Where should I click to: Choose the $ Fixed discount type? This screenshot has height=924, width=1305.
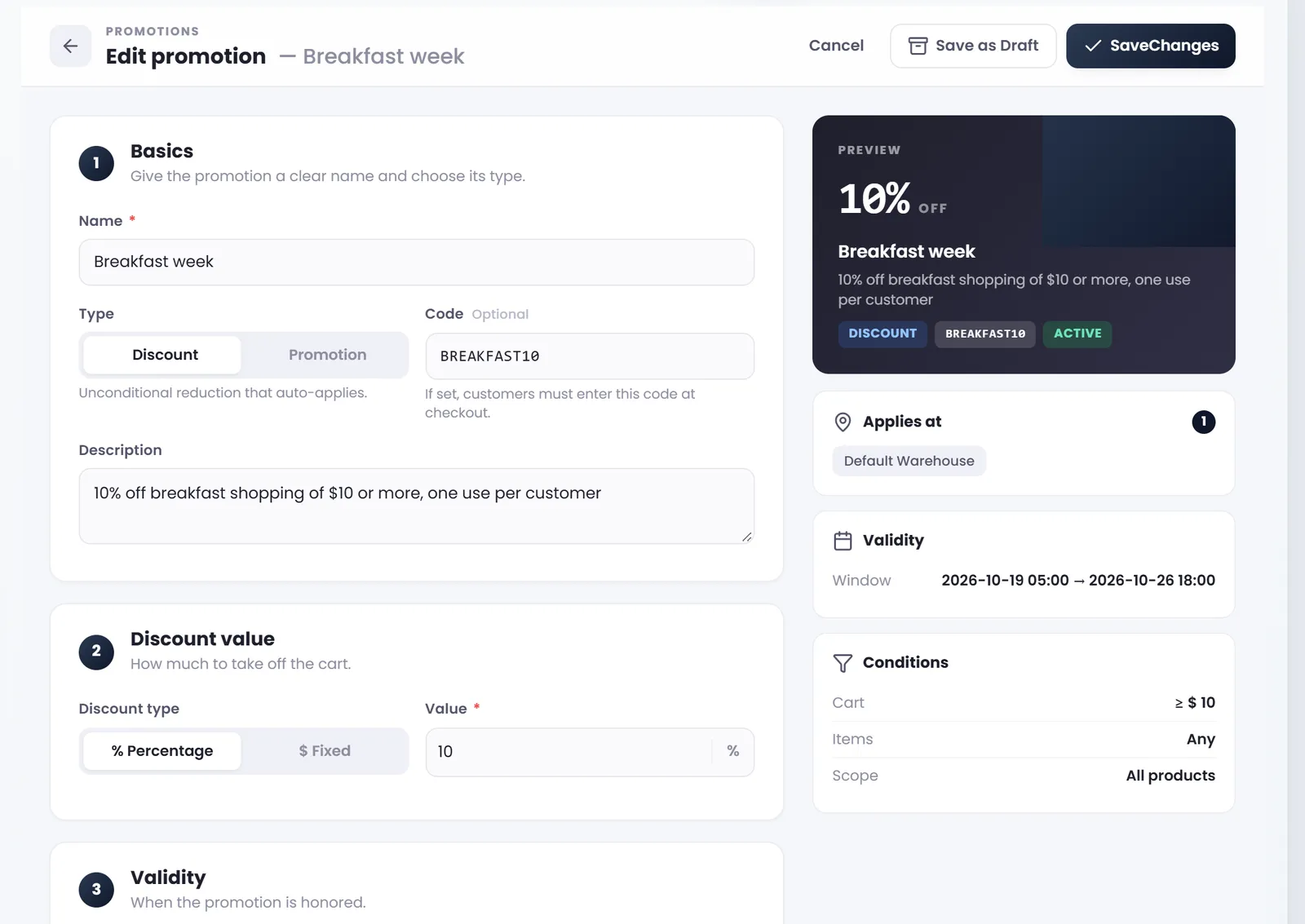coord(325,751)
